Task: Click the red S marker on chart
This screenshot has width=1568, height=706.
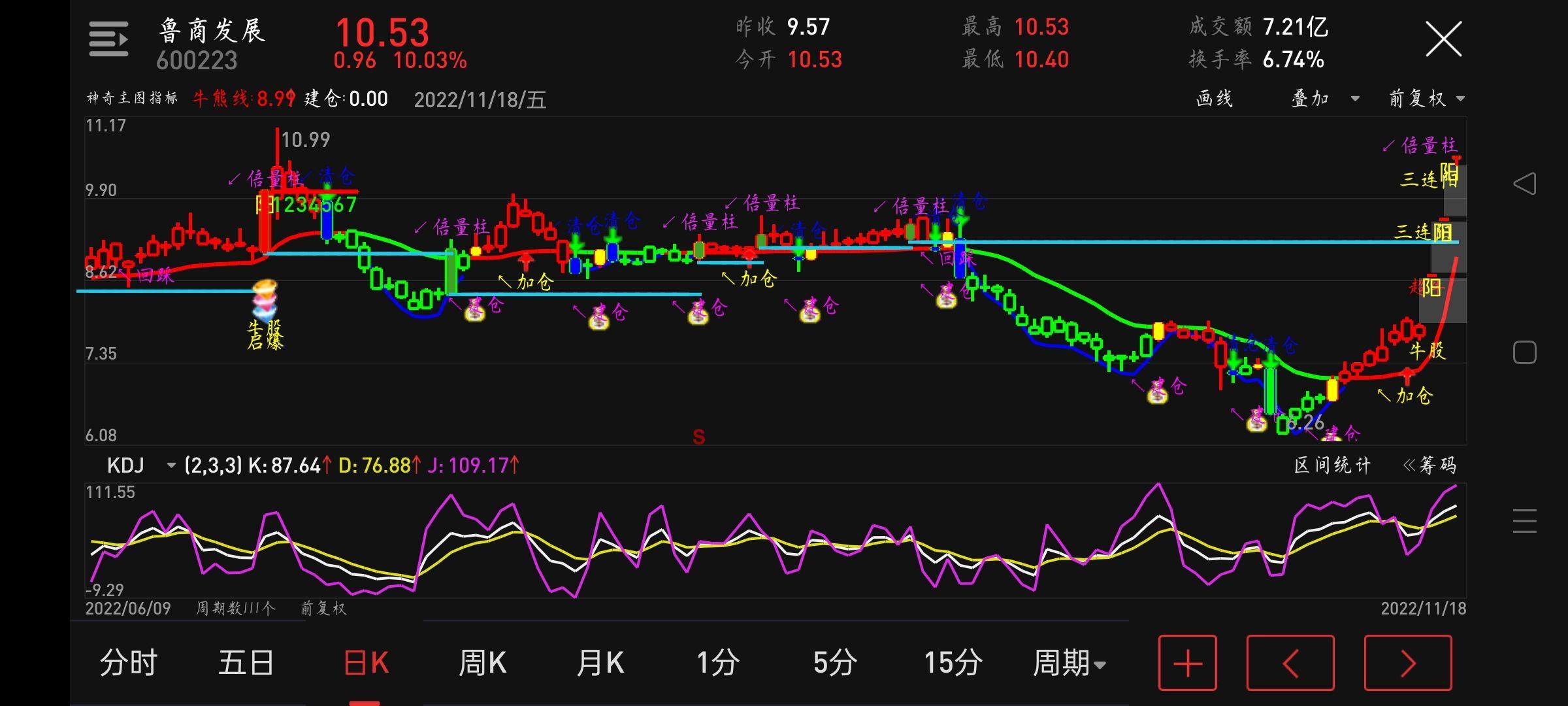Action: (x=698, y=437)
